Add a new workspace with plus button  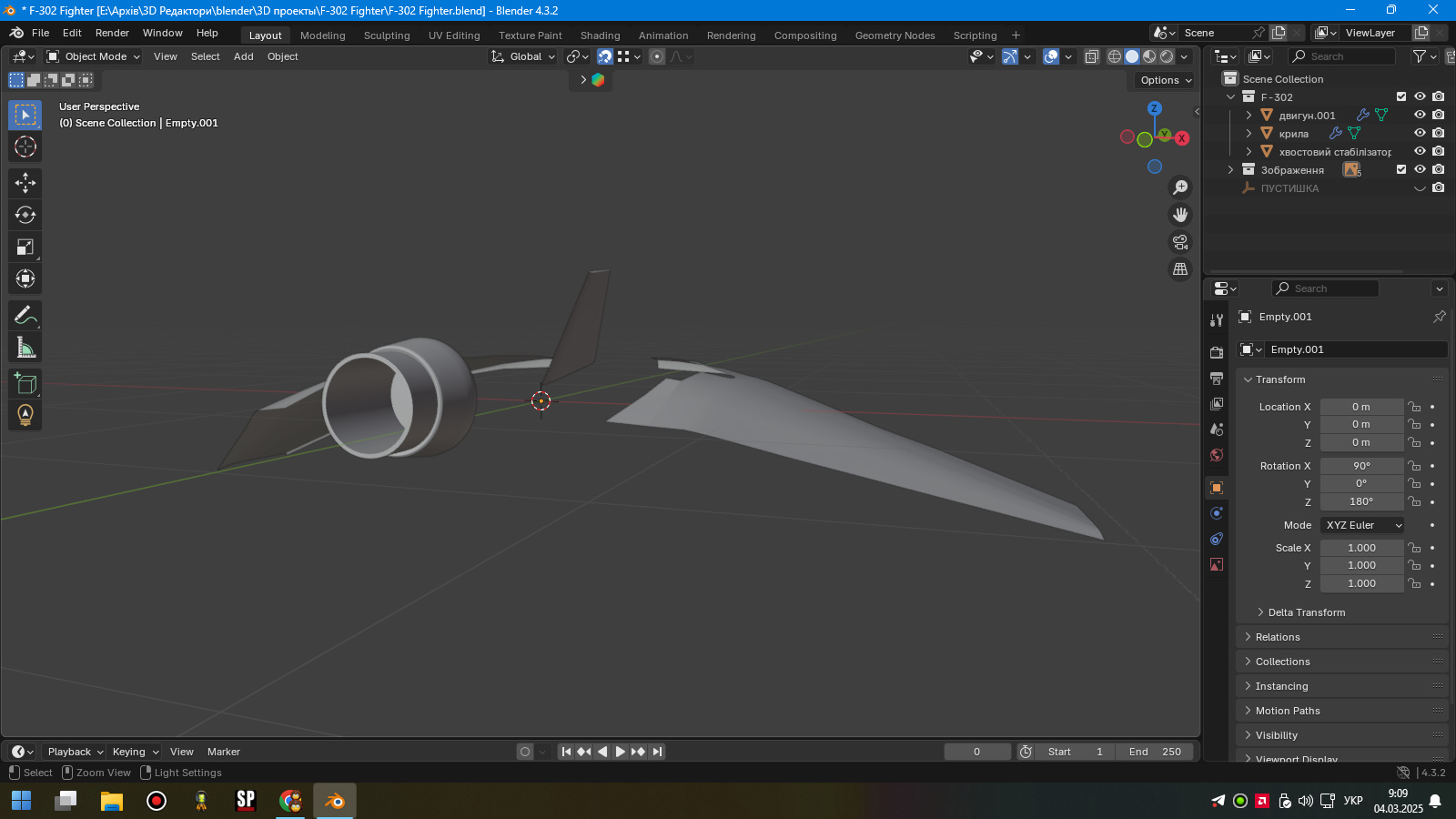coord(1016,35)
